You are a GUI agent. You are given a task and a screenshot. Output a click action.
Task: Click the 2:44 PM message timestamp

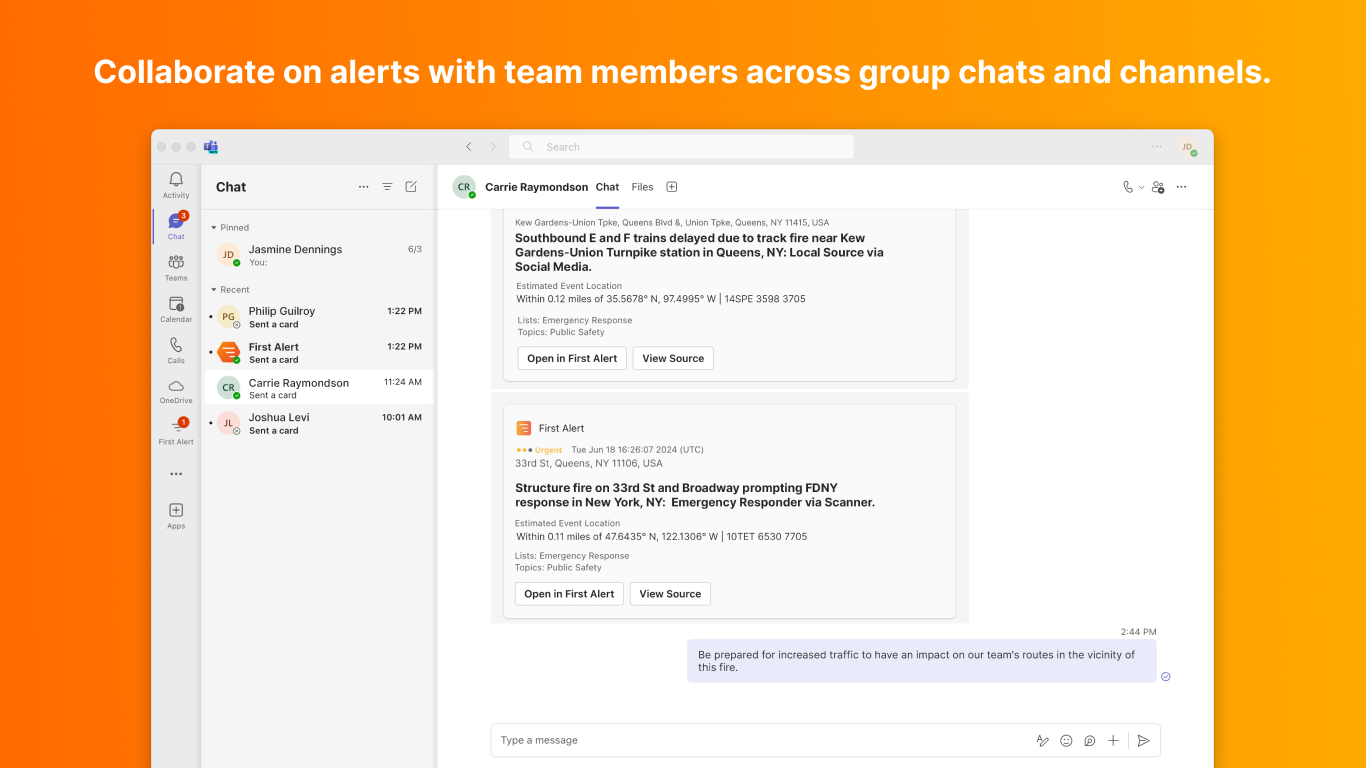1138,632
